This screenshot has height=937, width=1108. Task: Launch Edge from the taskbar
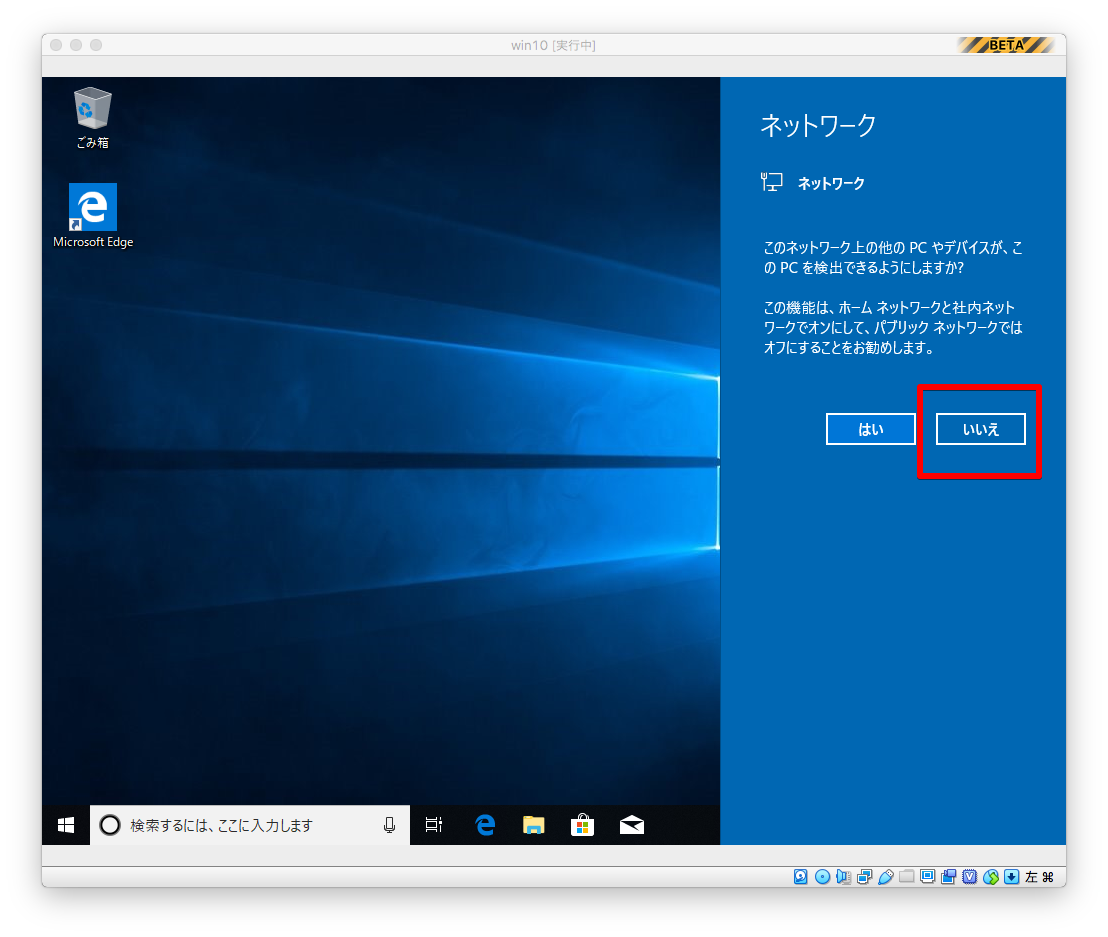pyautogui.click(x=485, y=825)
